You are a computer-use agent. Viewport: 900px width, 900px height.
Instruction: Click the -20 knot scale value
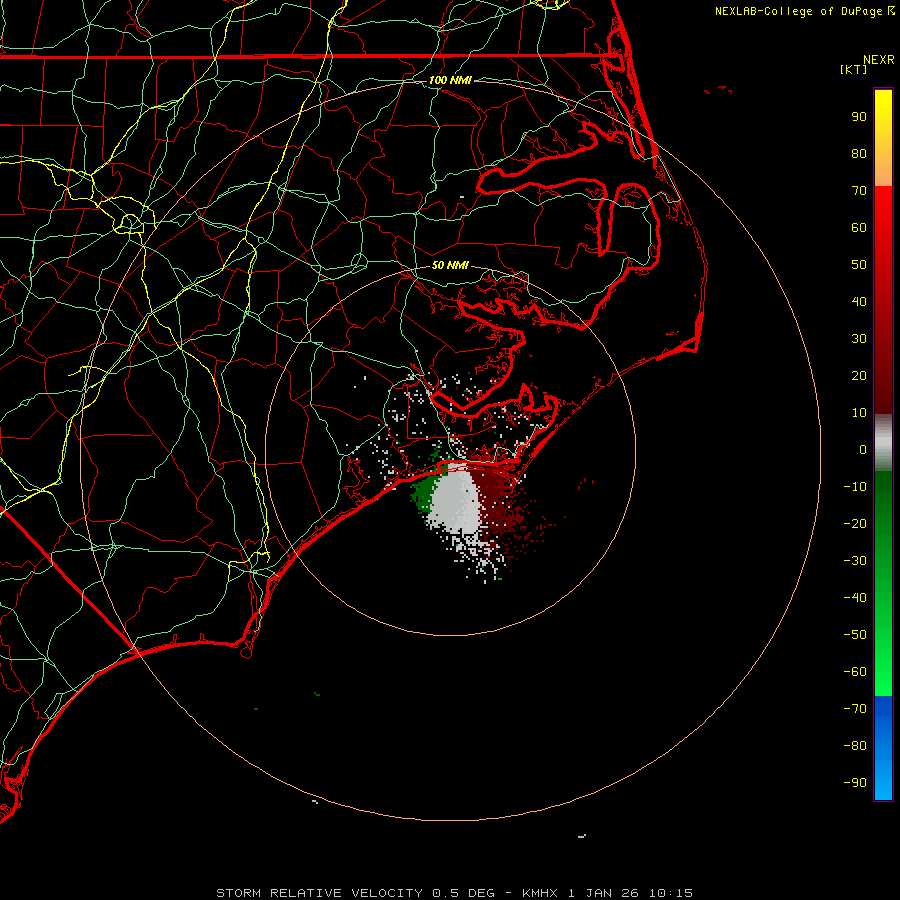[x=855, y=524]
